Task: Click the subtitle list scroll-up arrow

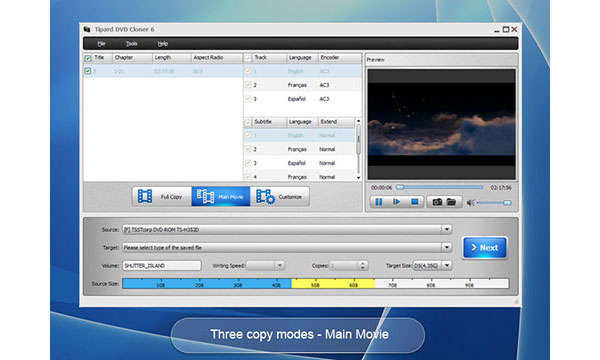Action: coord(359,121)
